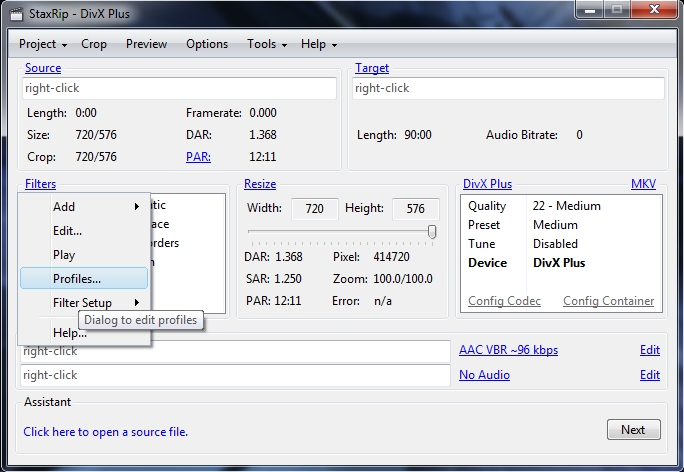
Task: Select the Tune Disabled row
Action: (561, 244)
